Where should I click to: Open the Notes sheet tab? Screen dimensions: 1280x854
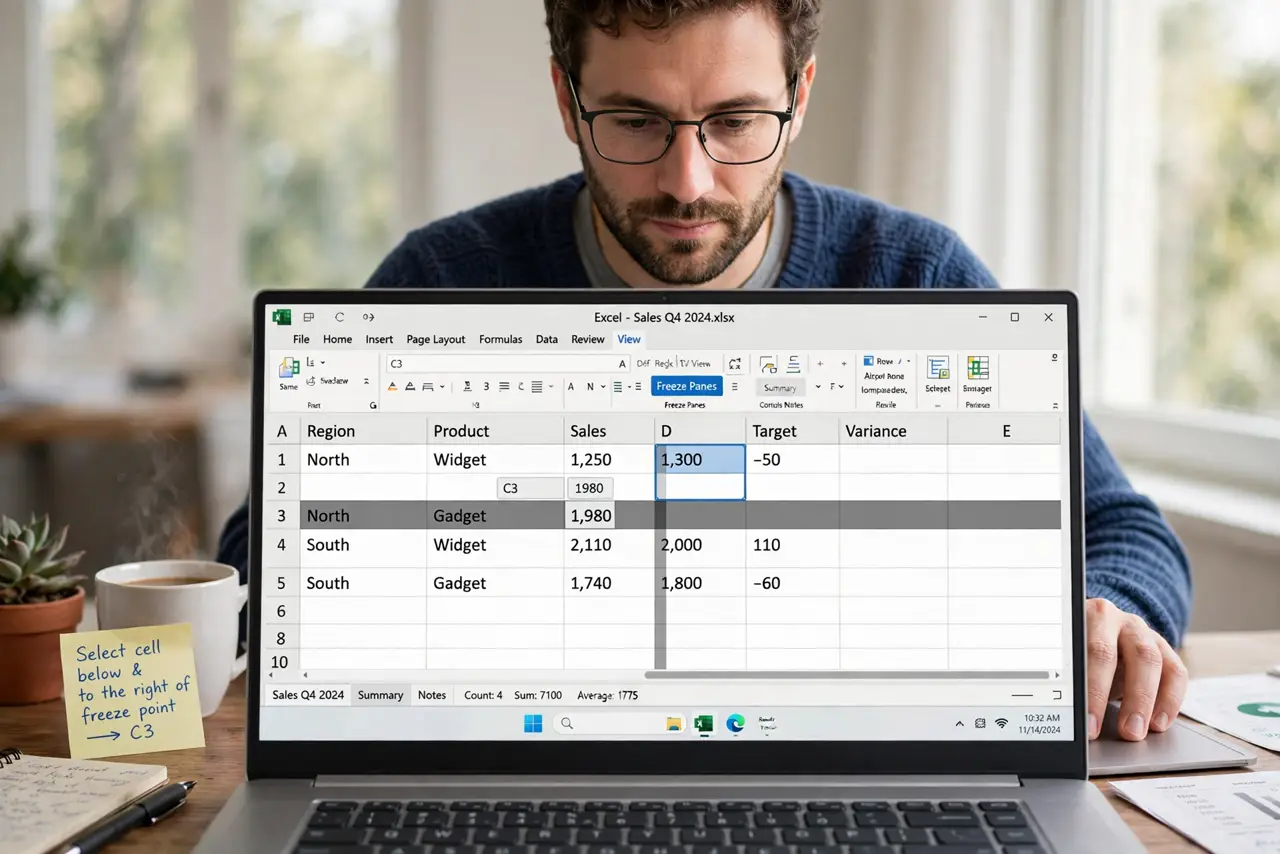point(432,695)
